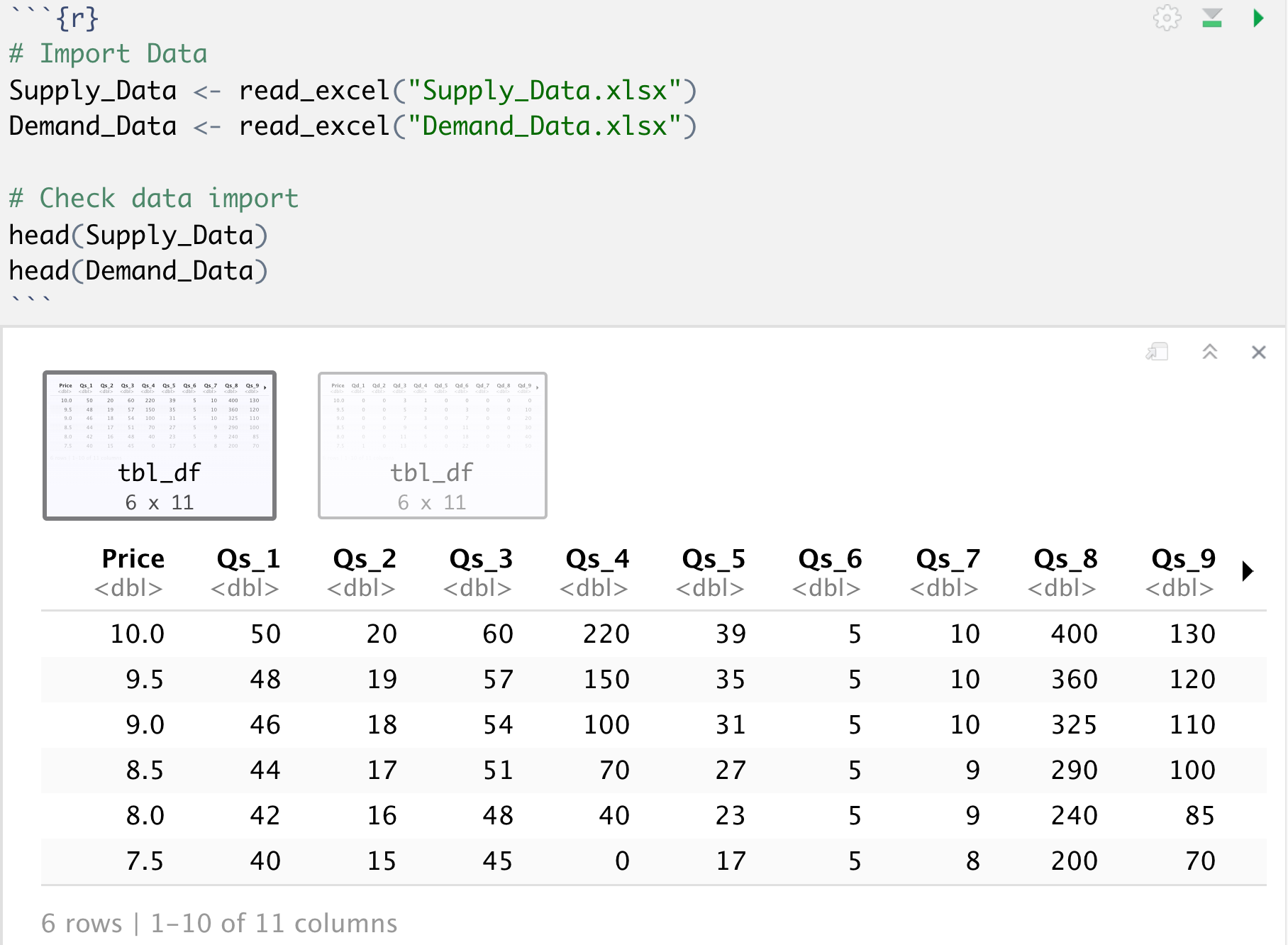Click the head(Supply_Data) code line
Viewport: 1288px width, 945px height.
pos(138,235)
